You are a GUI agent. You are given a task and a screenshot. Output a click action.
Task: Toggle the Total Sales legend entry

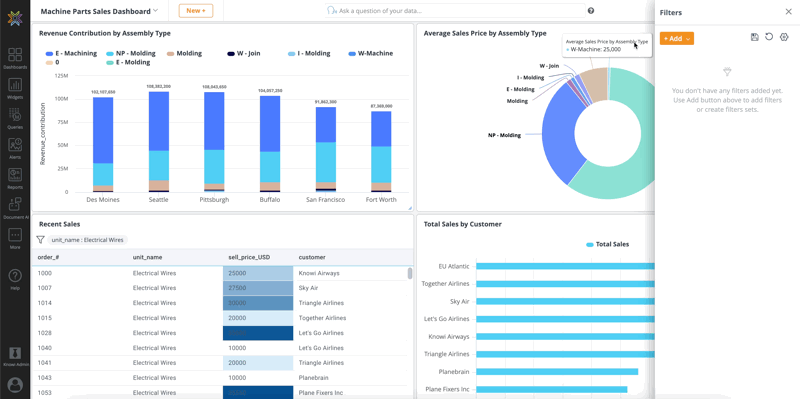608,244
